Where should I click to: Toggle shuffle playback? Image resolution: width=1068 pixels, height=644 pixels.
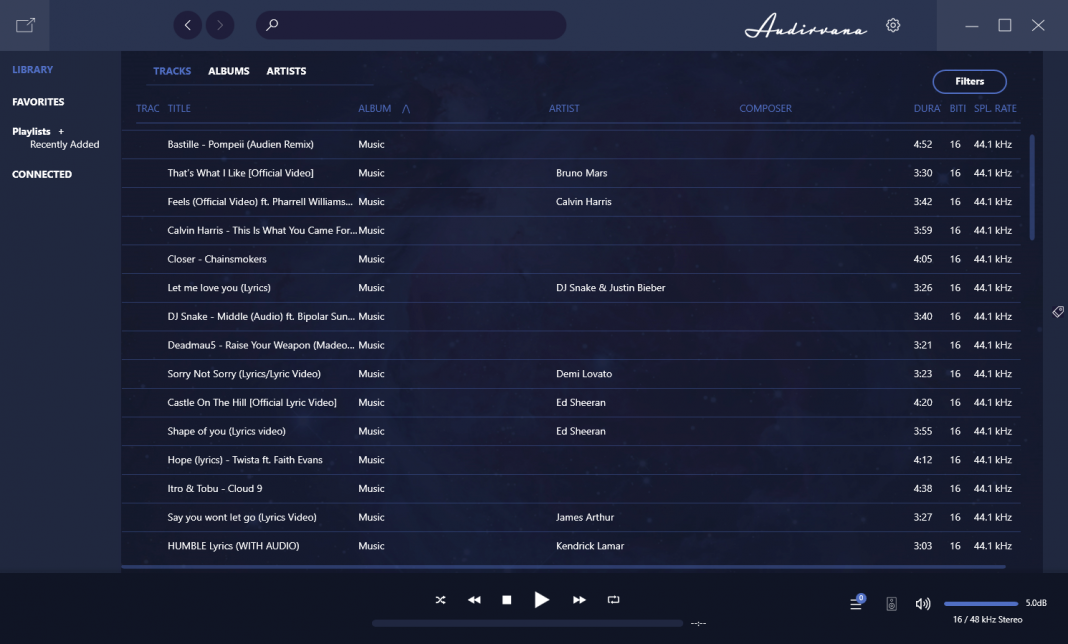(441, 600)
